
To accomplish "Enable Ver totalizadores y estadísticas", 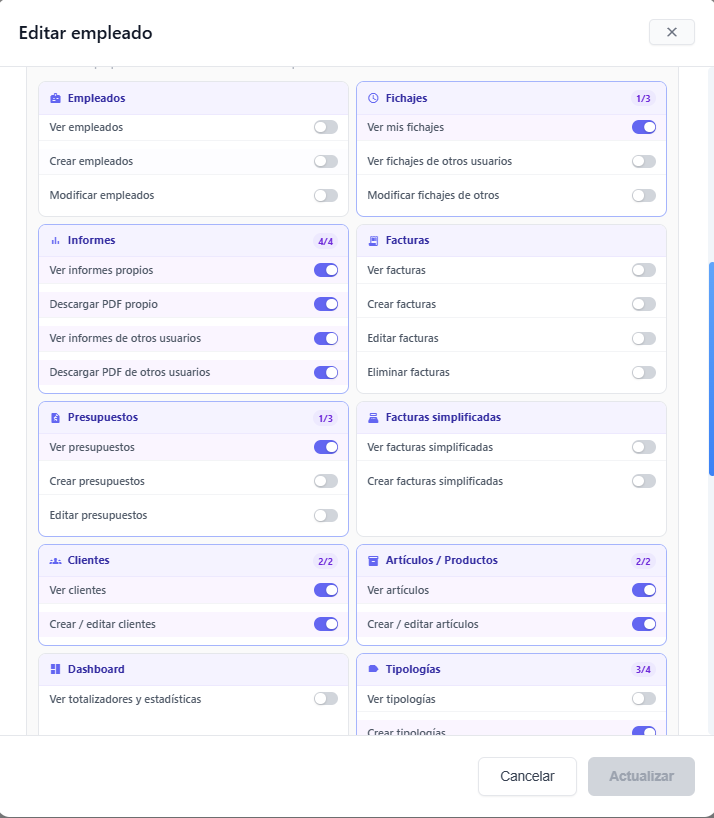I will [x=326, y=699].
